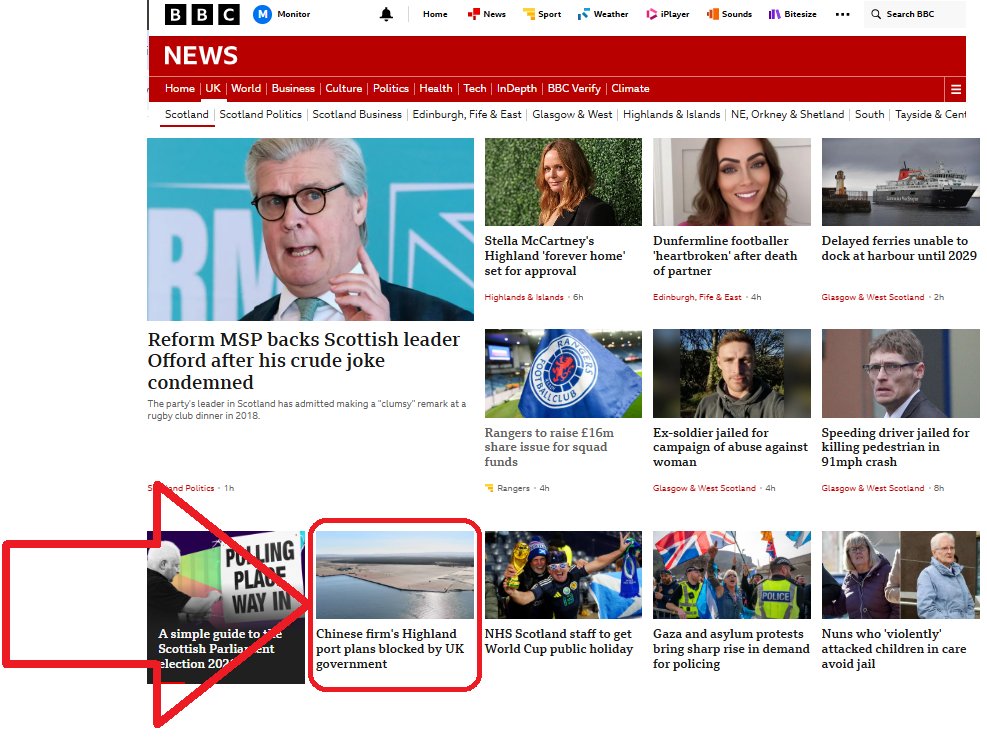This screenshot has height=739, width=987.
Task: Select BBC Verify in the news navigation
Action: [x=573, y=89]
